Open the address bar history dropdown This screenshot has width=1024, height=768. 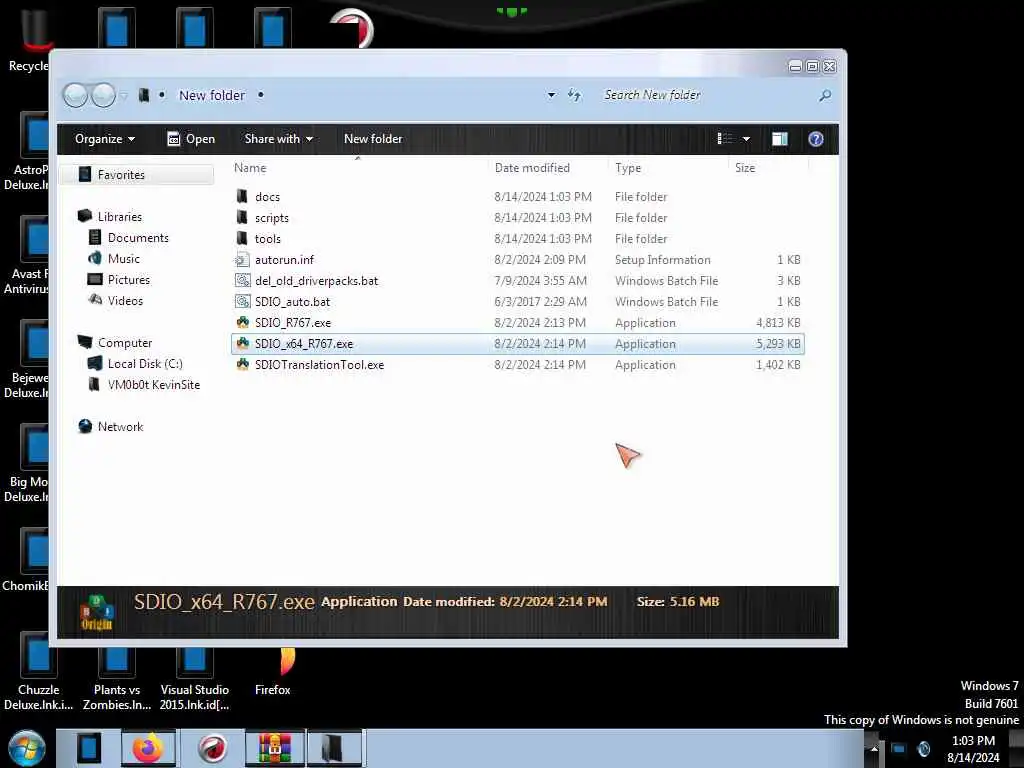click(x=551, y=95)
